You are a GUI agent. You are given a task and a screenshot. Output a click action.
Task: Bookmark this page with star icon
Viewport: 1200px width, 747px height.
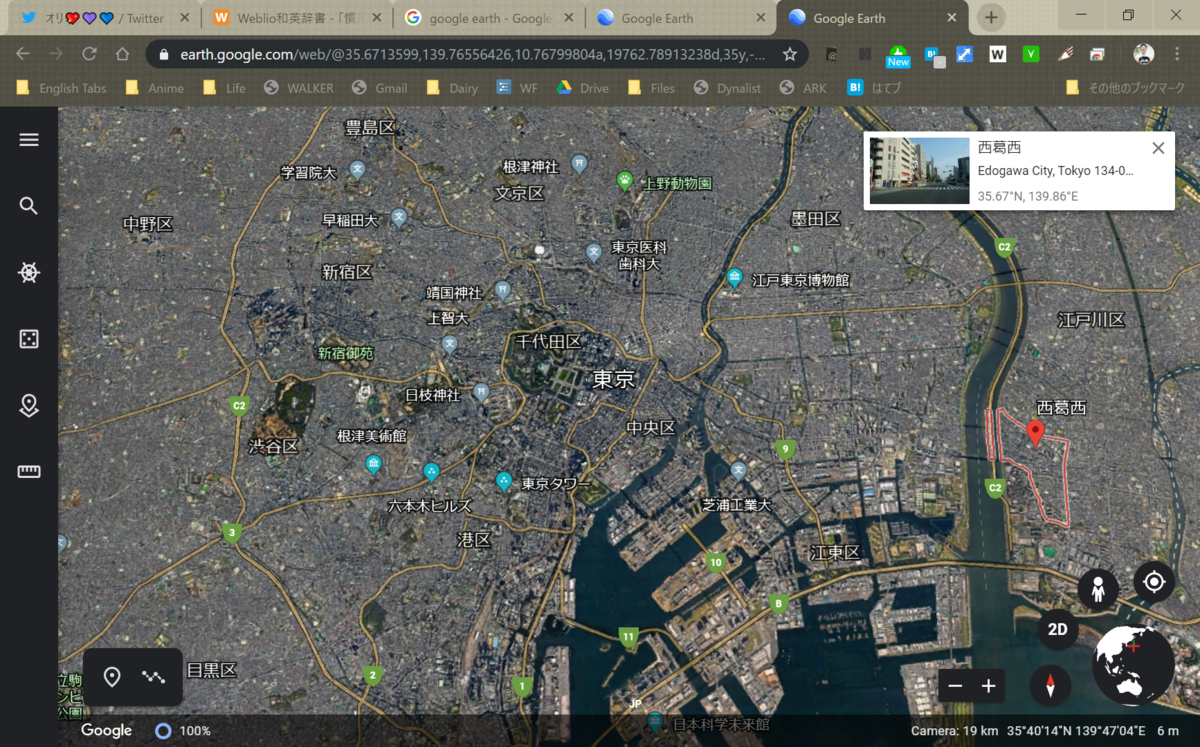(789, 54)
